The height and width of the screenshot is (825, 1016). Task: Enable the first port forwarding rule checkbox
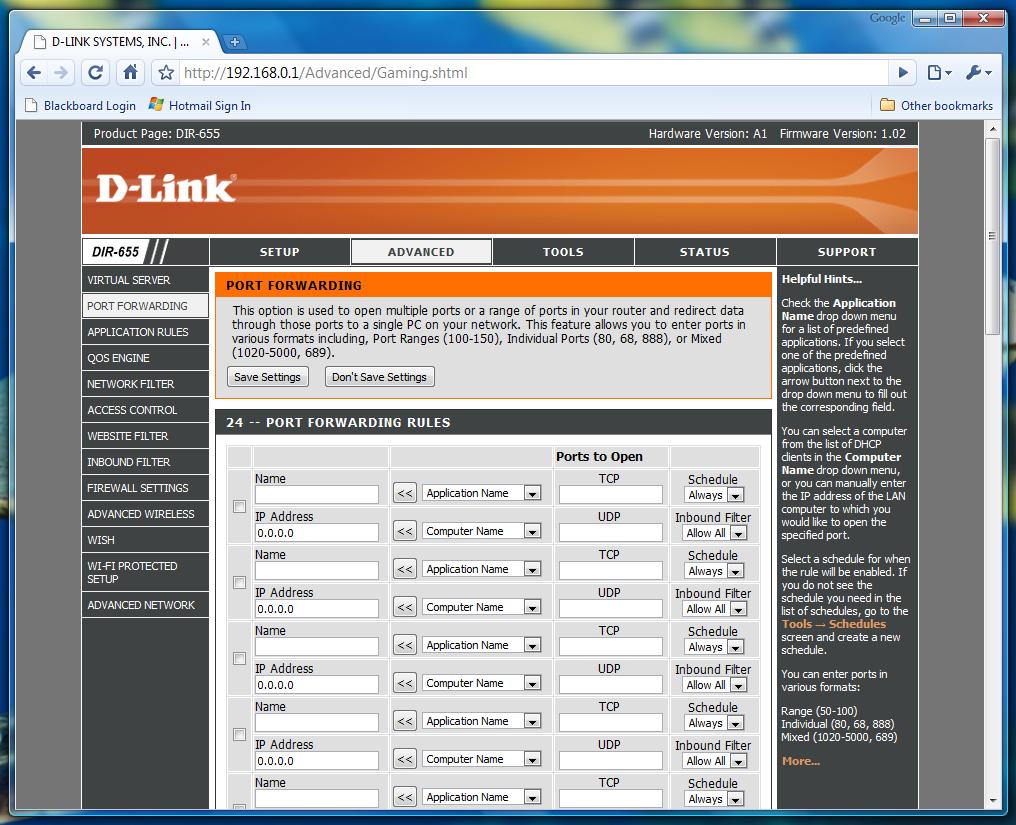click(240, 507)
